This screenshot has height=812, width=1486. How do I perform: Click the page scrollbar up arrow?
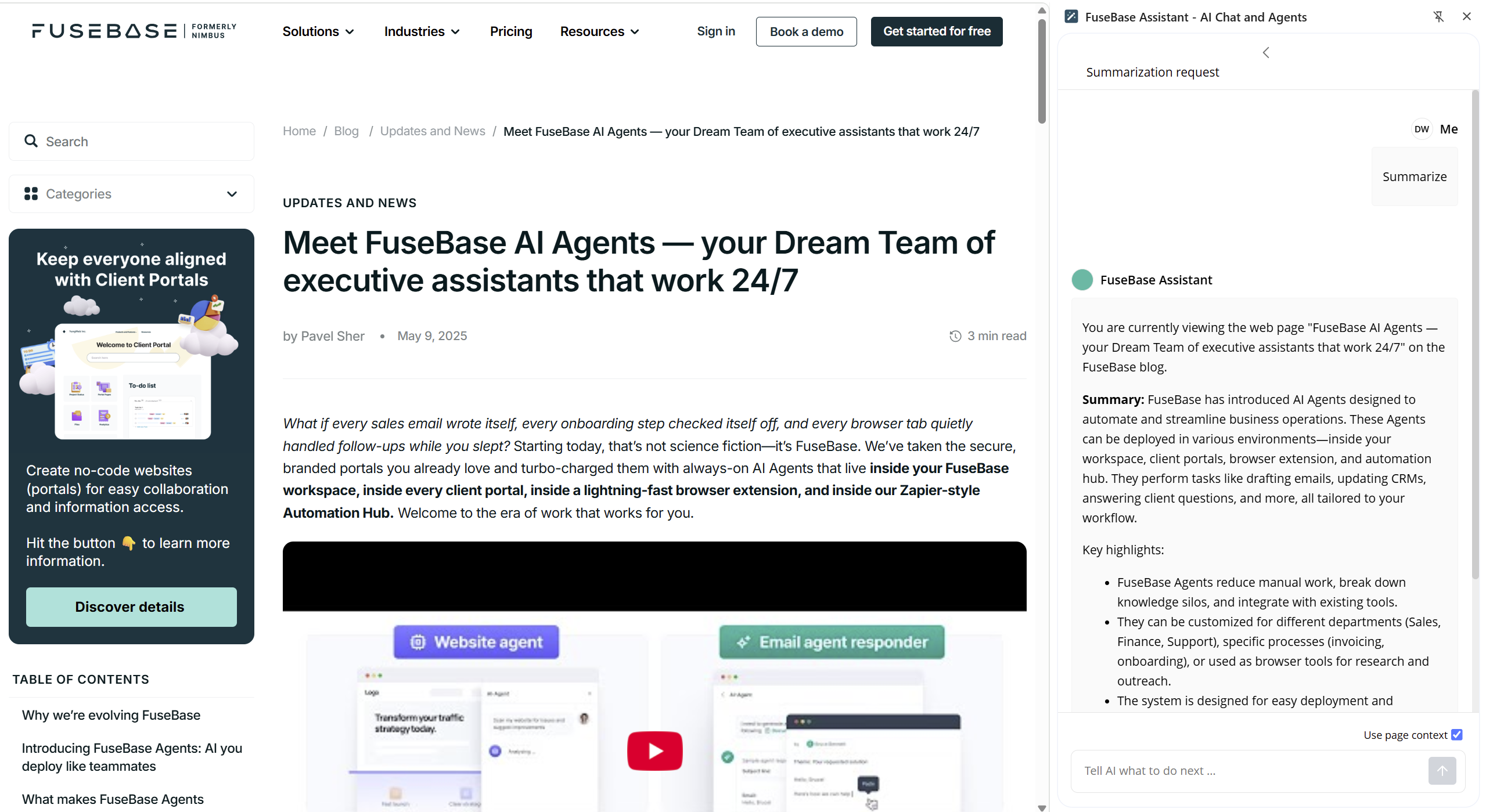coord(1042,10)
